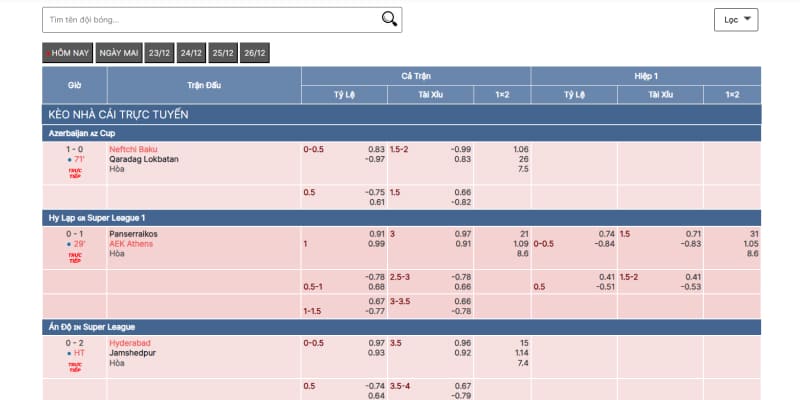The width and height of the screenshot is (800, 400).
Task: Choose the 26/12 date tab
Action: coord(254,53)
